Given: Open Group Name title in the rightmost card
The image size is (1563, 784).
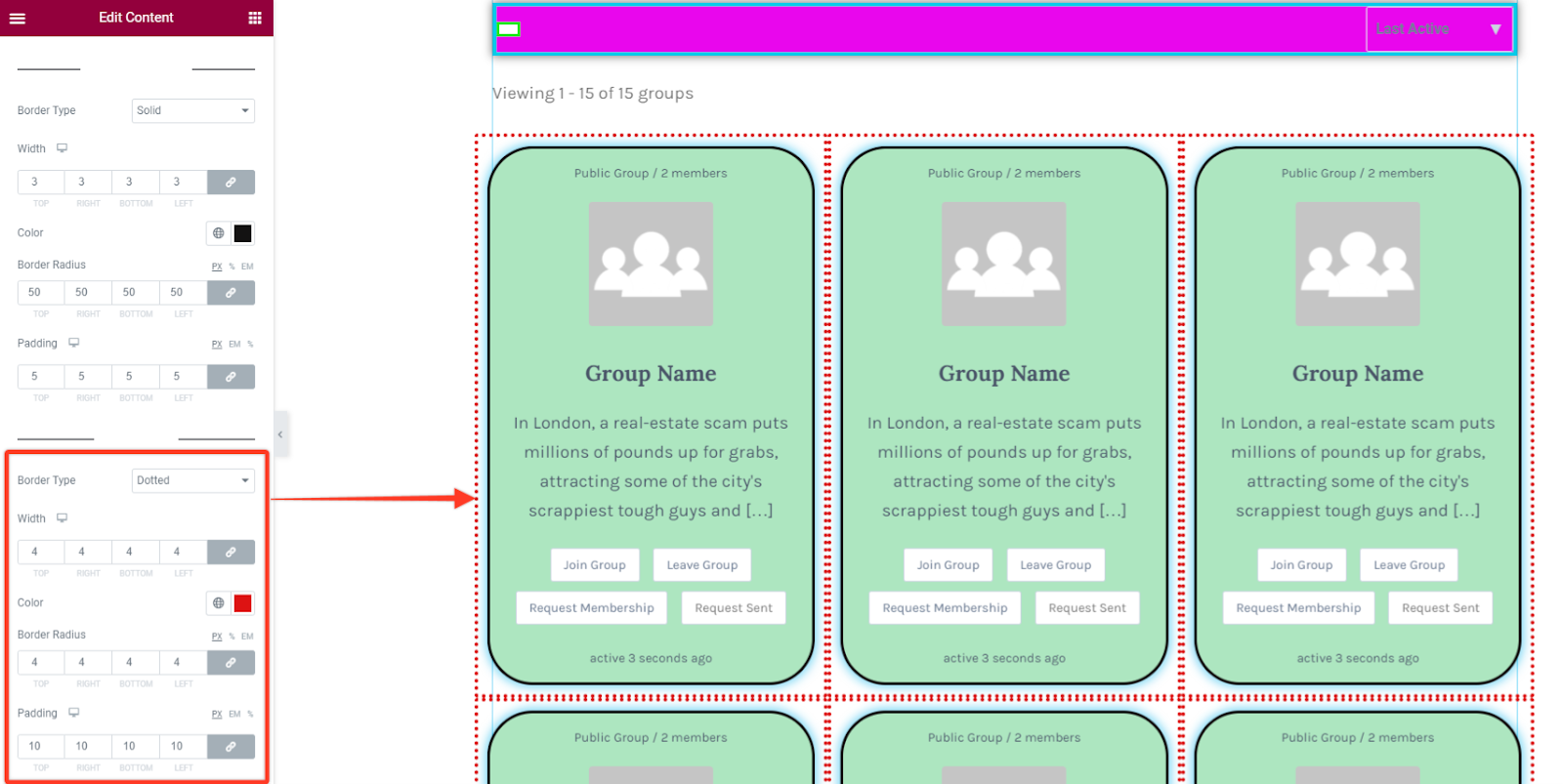Looking at the screenshot, I should pos(1358,374).
